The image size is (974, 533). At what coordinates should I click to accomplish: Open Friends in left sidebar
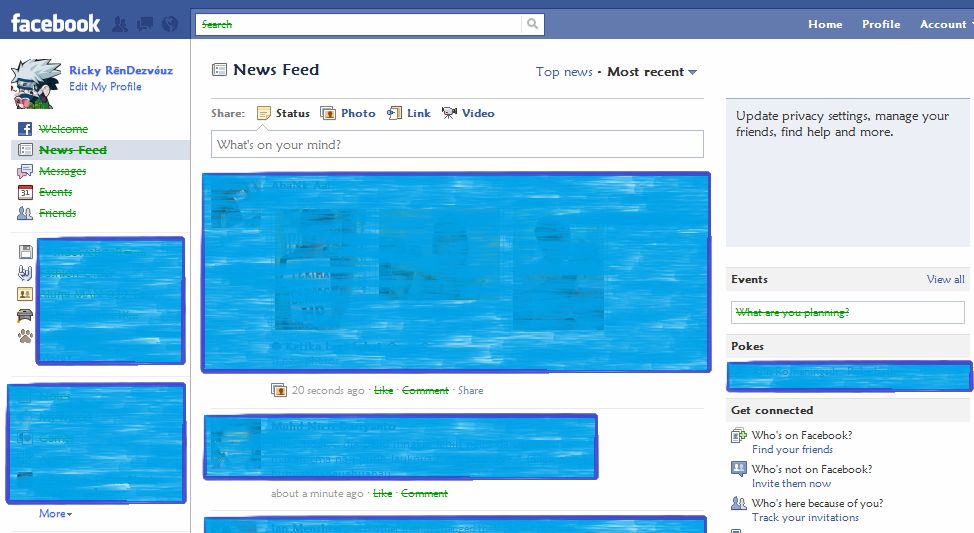(57, 213)
